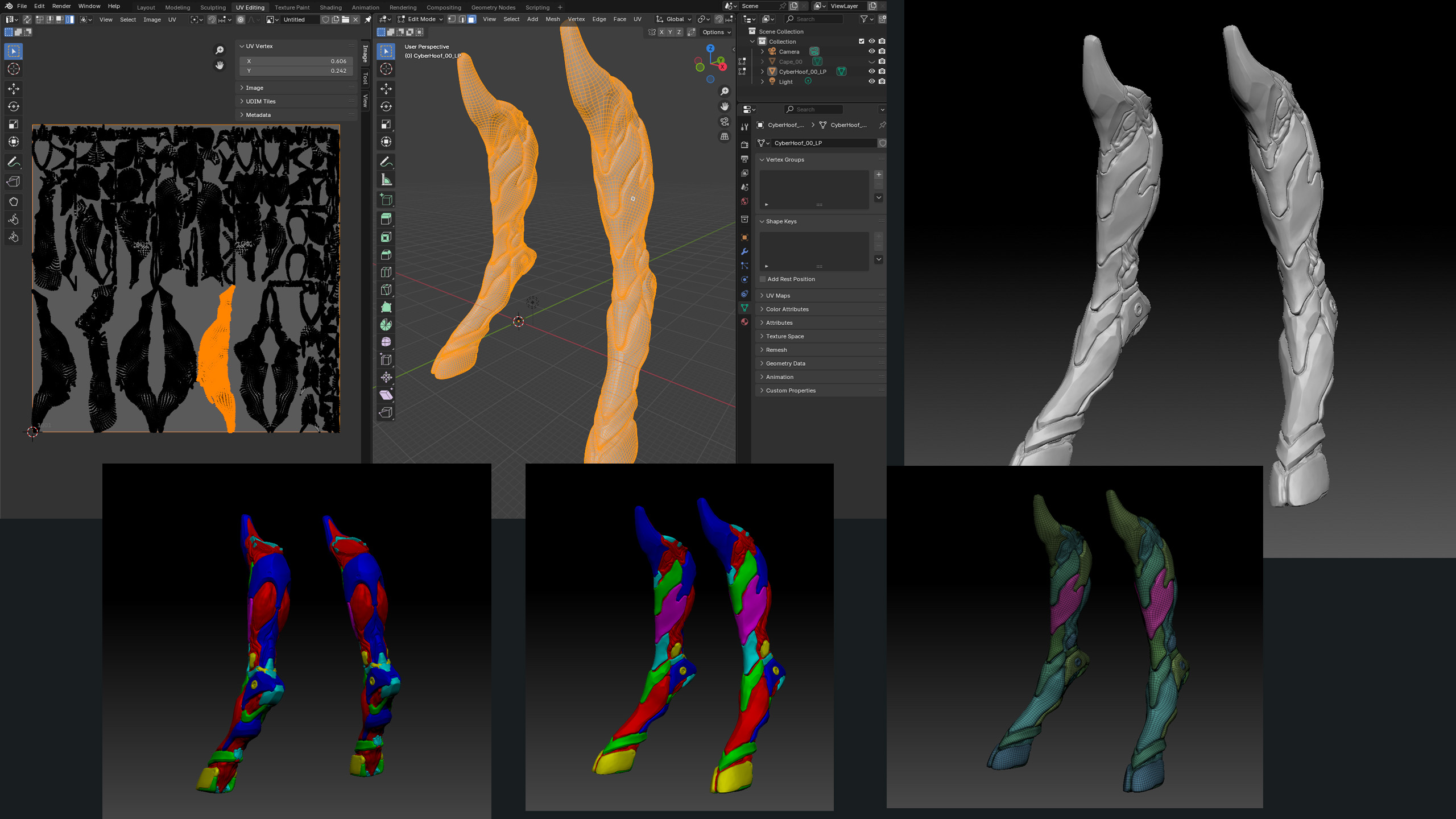Screen dimensions: 1456x819
Task: Select the Grab sculpt tool in UV editor
Action: [x=14, y=201]
